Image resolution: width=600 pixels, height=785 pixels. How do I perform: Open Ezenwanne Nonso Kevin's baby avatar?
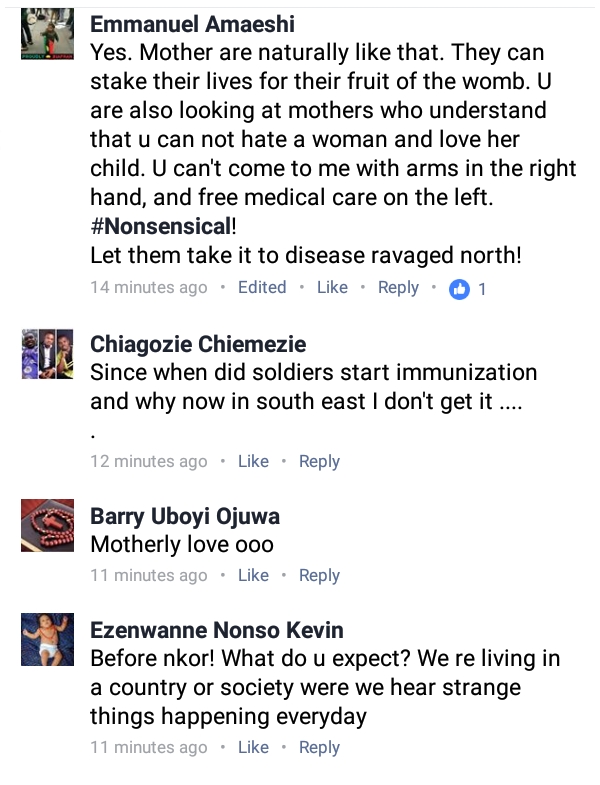tap(48, 639)
